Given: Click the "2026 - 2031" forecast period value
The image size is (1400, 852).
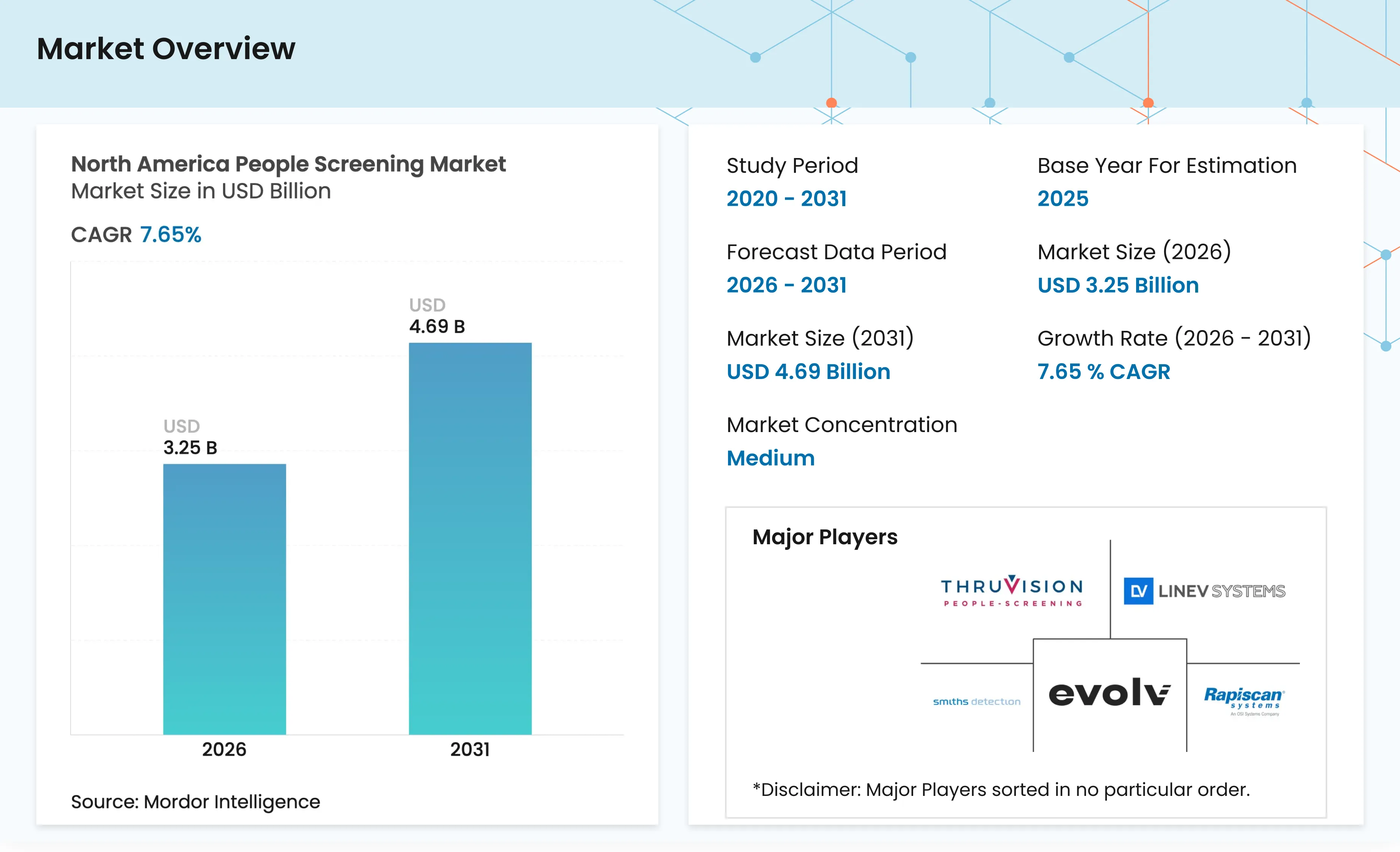Looking at the screenshot, I should 786,285.
